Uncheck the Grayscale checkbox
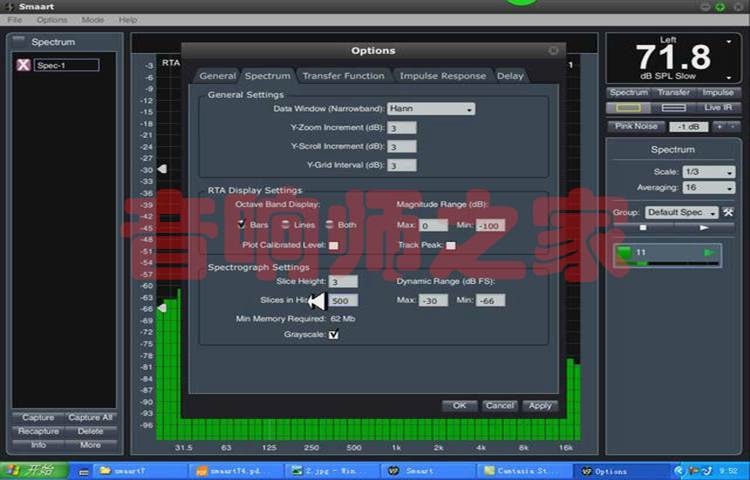 [334, 334]
